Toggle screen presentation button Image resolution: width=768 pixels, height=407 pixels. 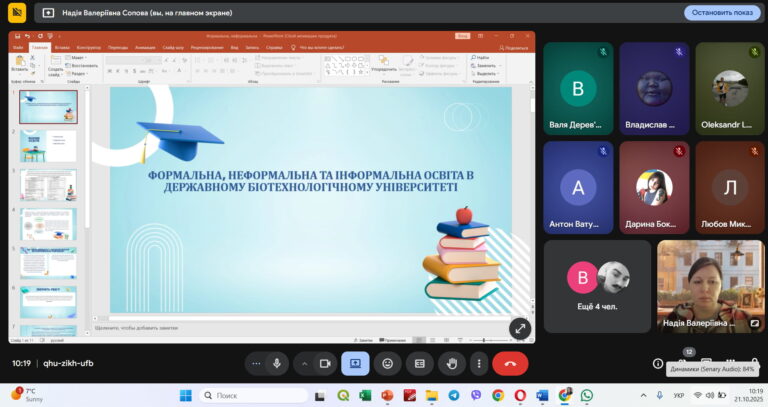[x=355, y=363]
